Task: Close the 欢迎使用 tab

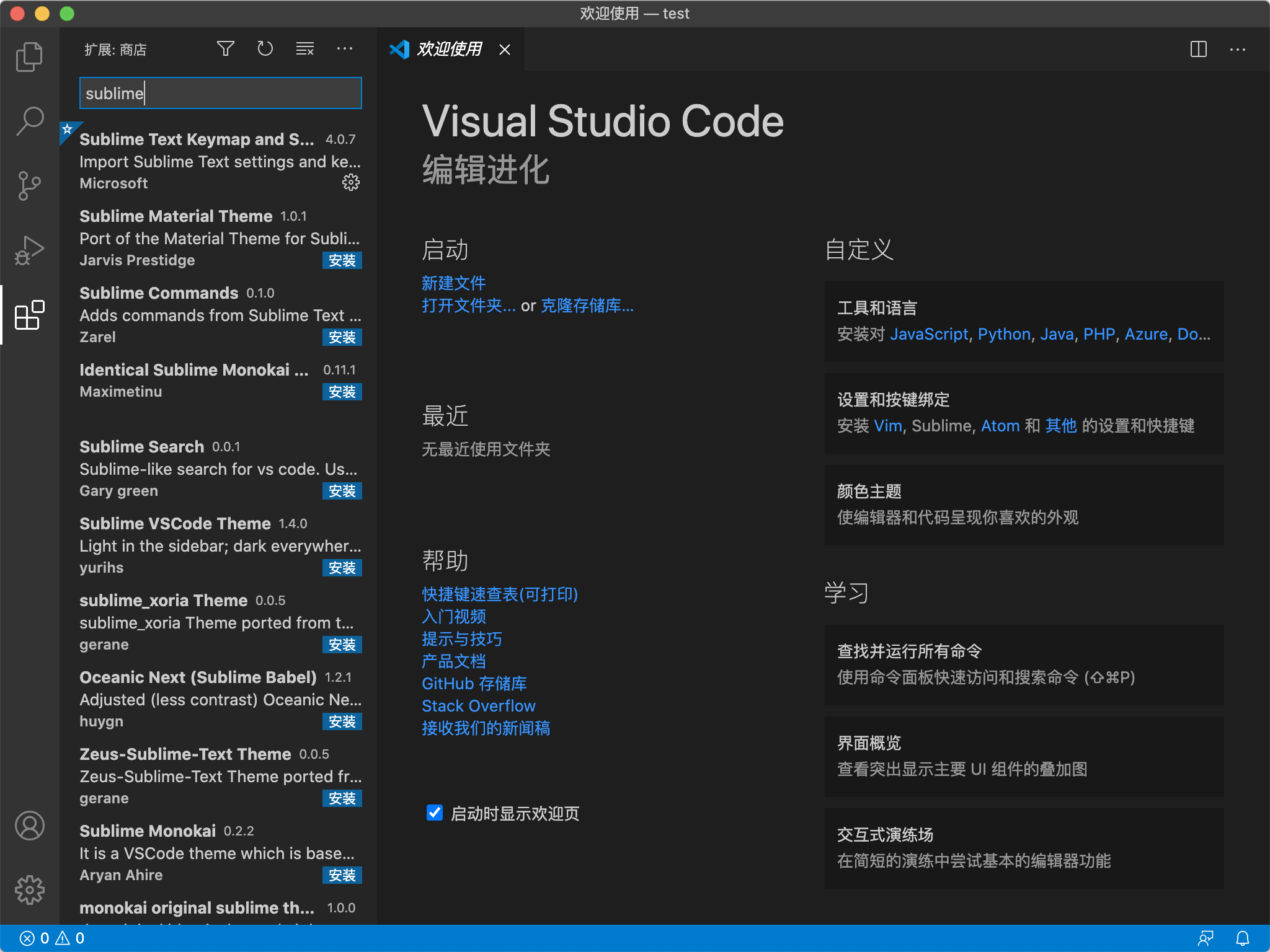Action: coord(505,50)
